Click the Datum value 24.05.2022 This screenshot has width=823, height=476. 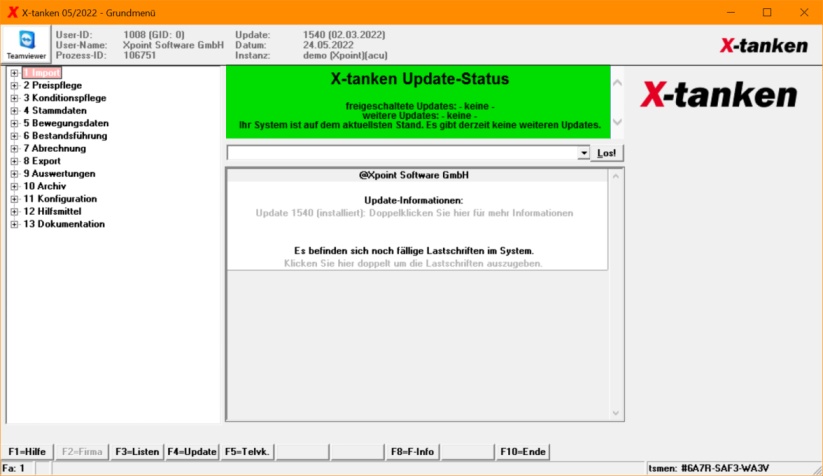click(x=328, y=45)
